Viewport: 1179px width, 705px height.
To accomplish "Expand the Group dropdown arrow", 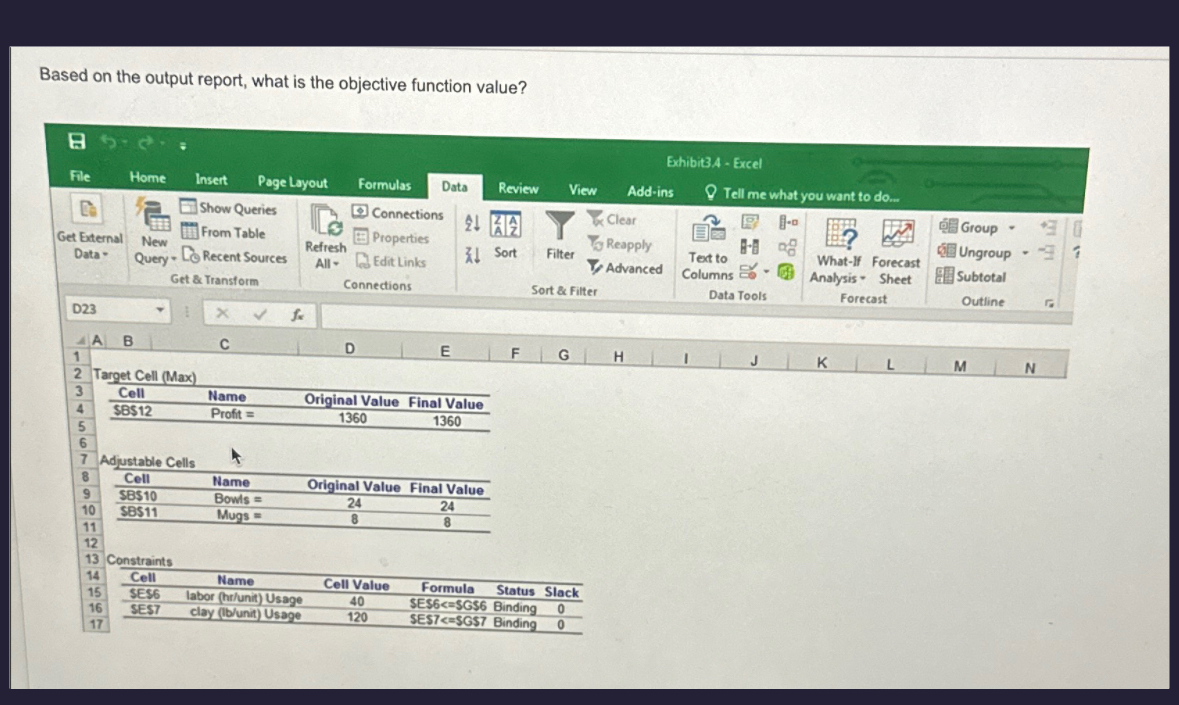I will click(1012, 228).
